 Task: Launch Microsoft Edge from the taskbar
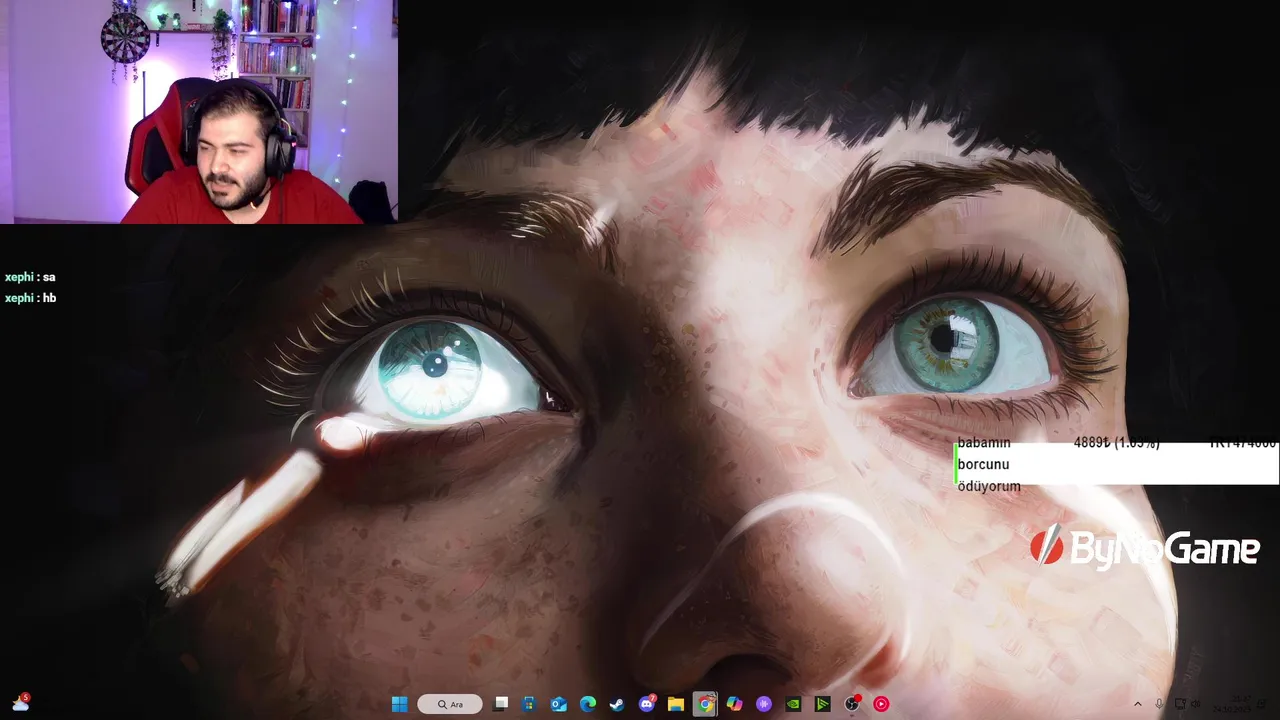pos(588,704)
